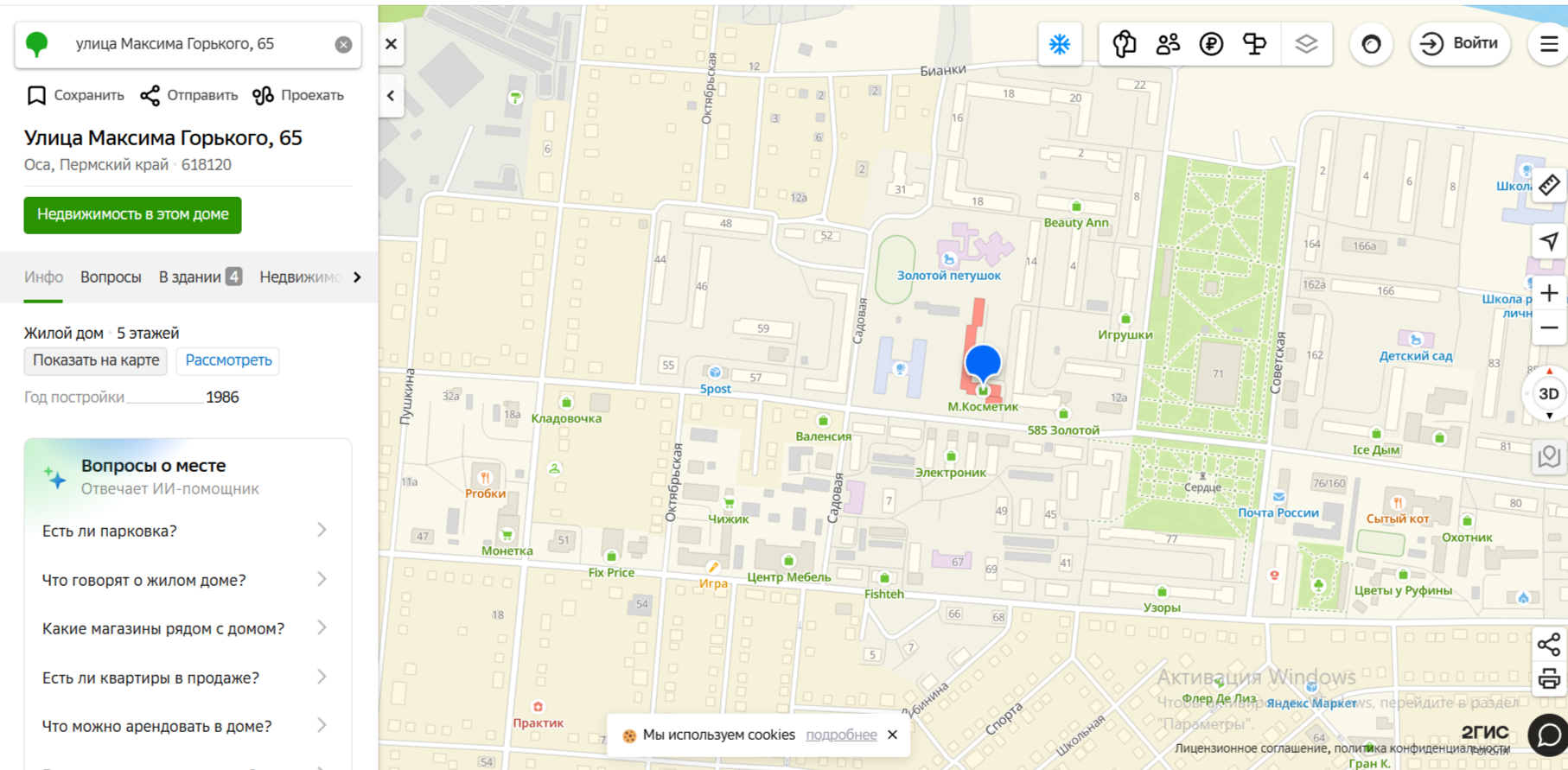Screen dimensions: 1568x770
Task: Toggle 3D map view
Action: point(1549,394)
